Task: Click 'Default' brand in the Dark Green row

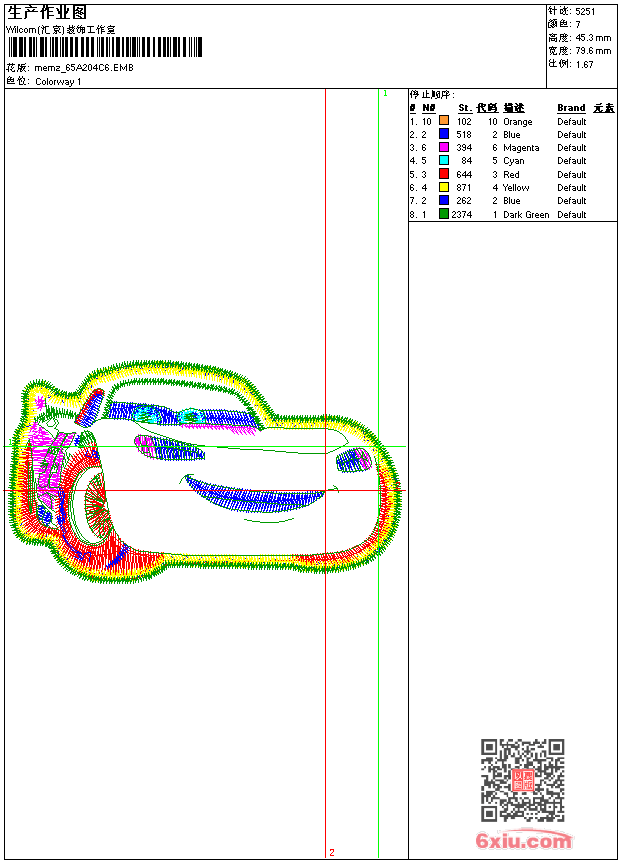Action: pyautogui.click(x=572, y=214)
